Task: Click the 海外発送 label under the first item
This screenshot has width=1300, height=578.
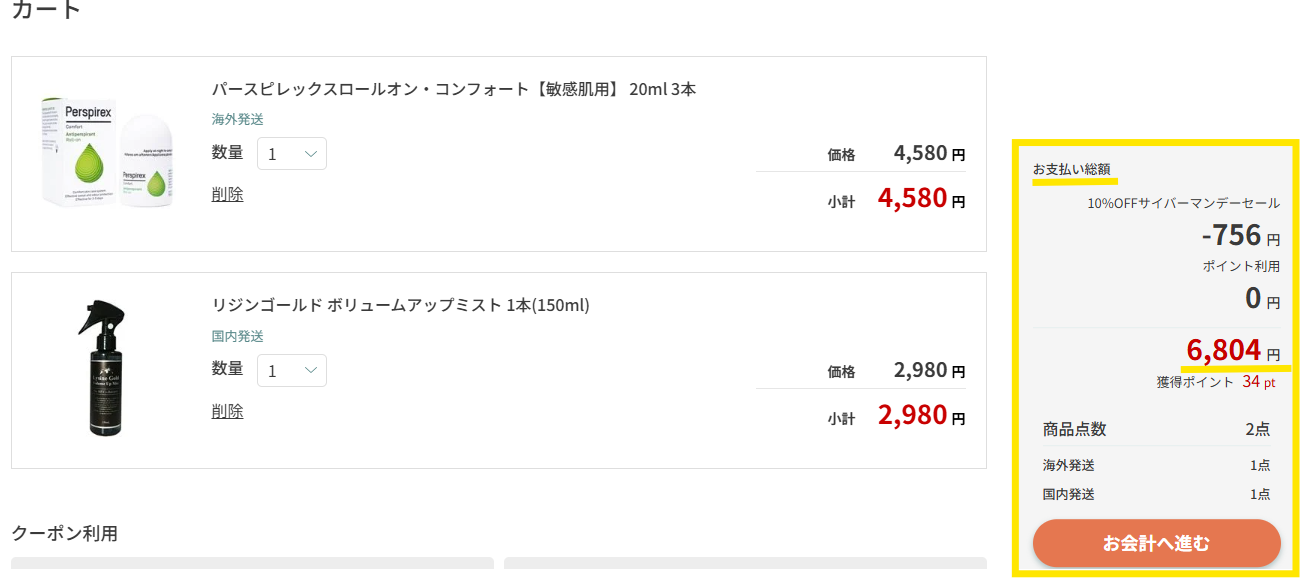Action: pyautogui.click(x=237, y=119)
